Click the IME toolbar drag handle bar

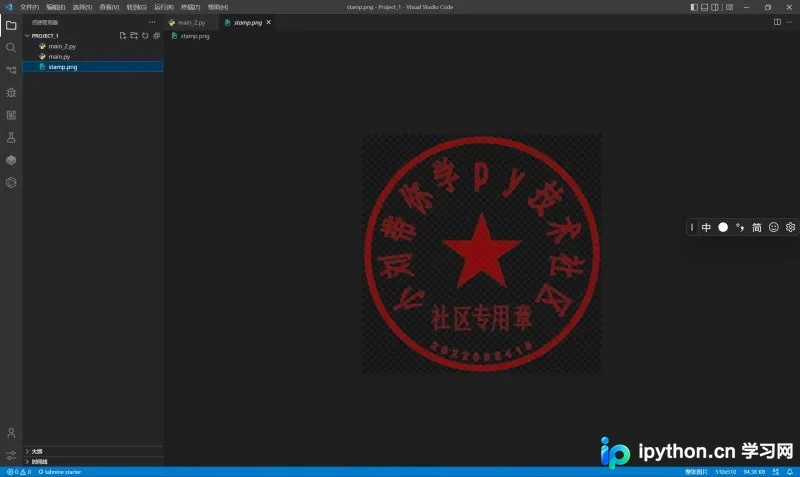(x=692, y=227)
